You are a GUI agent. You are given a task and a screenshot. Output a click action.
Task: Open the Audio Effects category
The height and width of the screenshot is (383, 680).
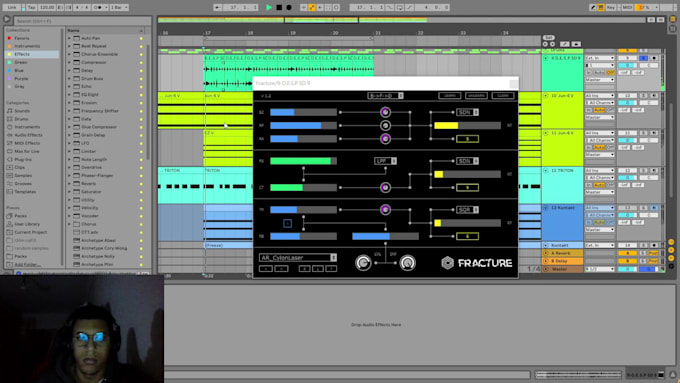(28, 135)
